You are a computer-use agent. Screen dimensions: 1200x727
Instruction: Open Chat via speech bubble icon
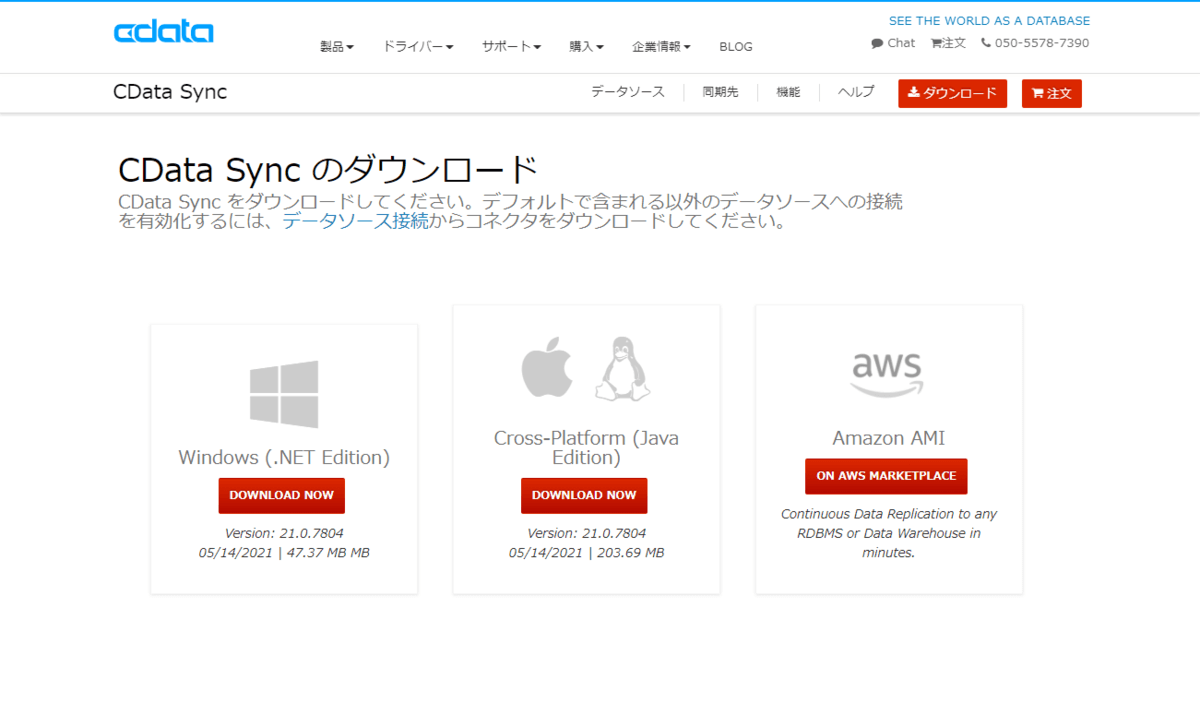coord(877,43)
